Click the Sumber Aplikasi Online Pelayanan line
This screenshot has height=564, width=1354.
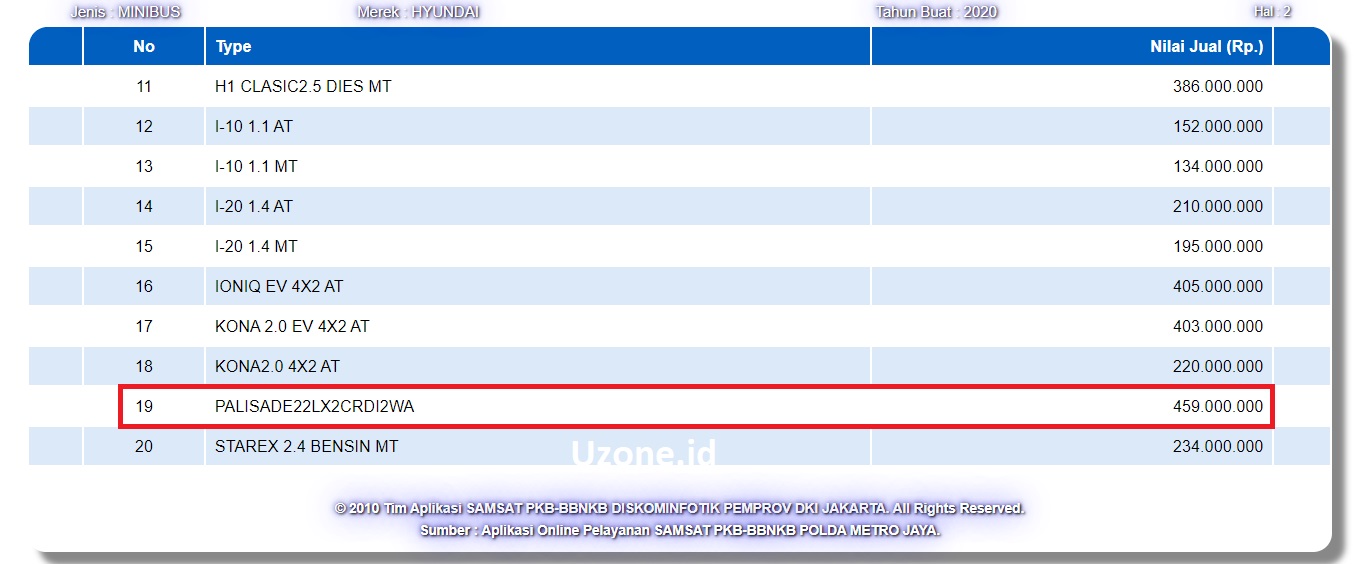[x=680, y=531]
